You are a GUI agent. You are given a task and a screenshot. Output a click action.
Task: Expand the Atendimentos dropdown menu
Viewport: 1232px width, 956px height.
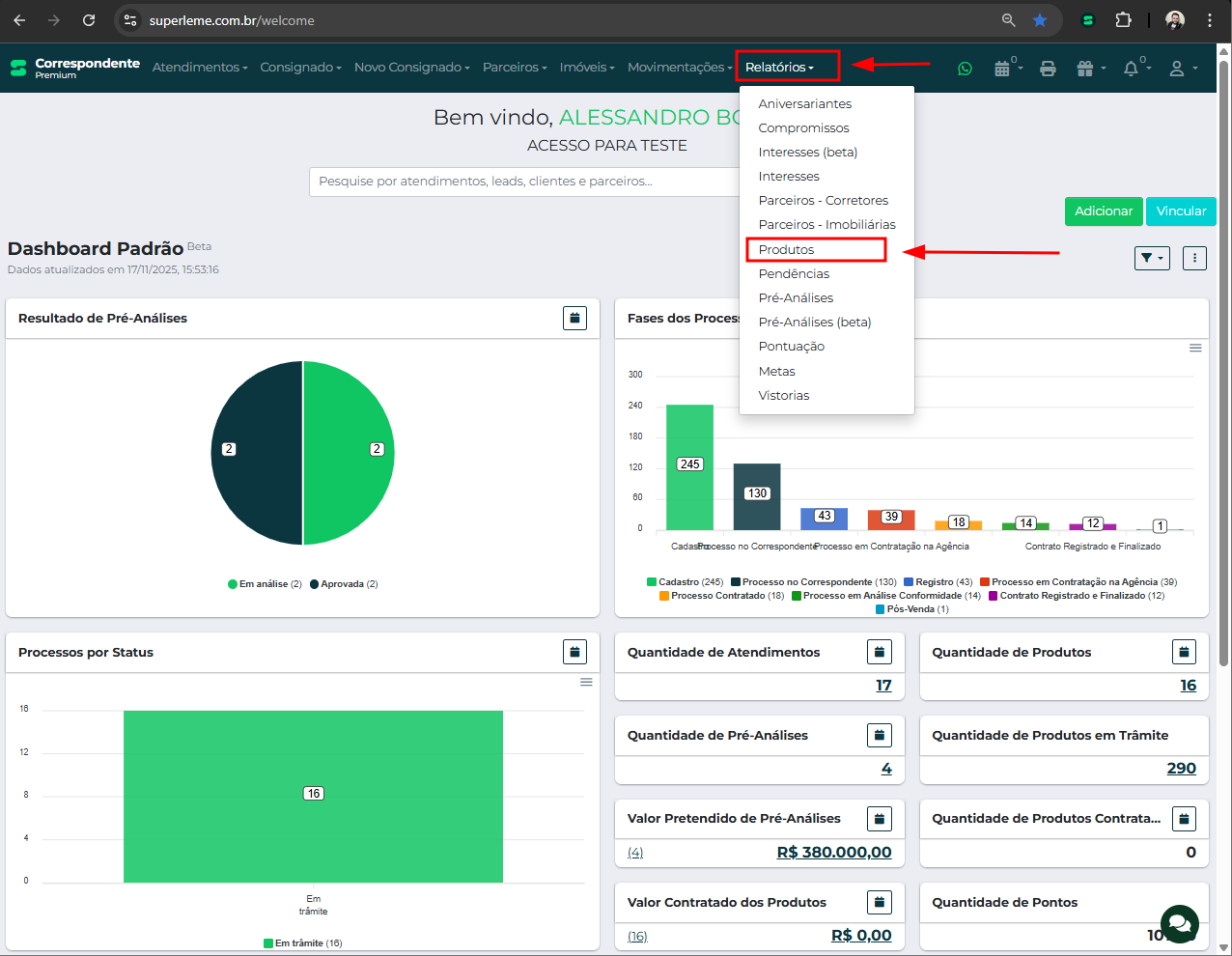pos(200,68)
